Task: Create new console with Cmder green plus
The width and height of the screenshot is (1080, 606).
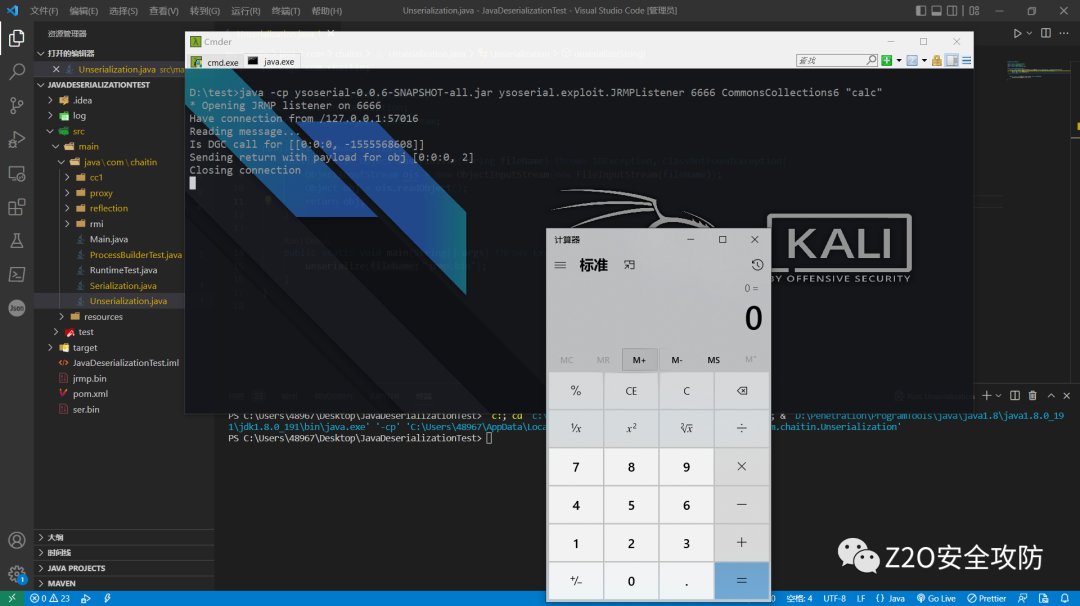Action: point(887,61)
